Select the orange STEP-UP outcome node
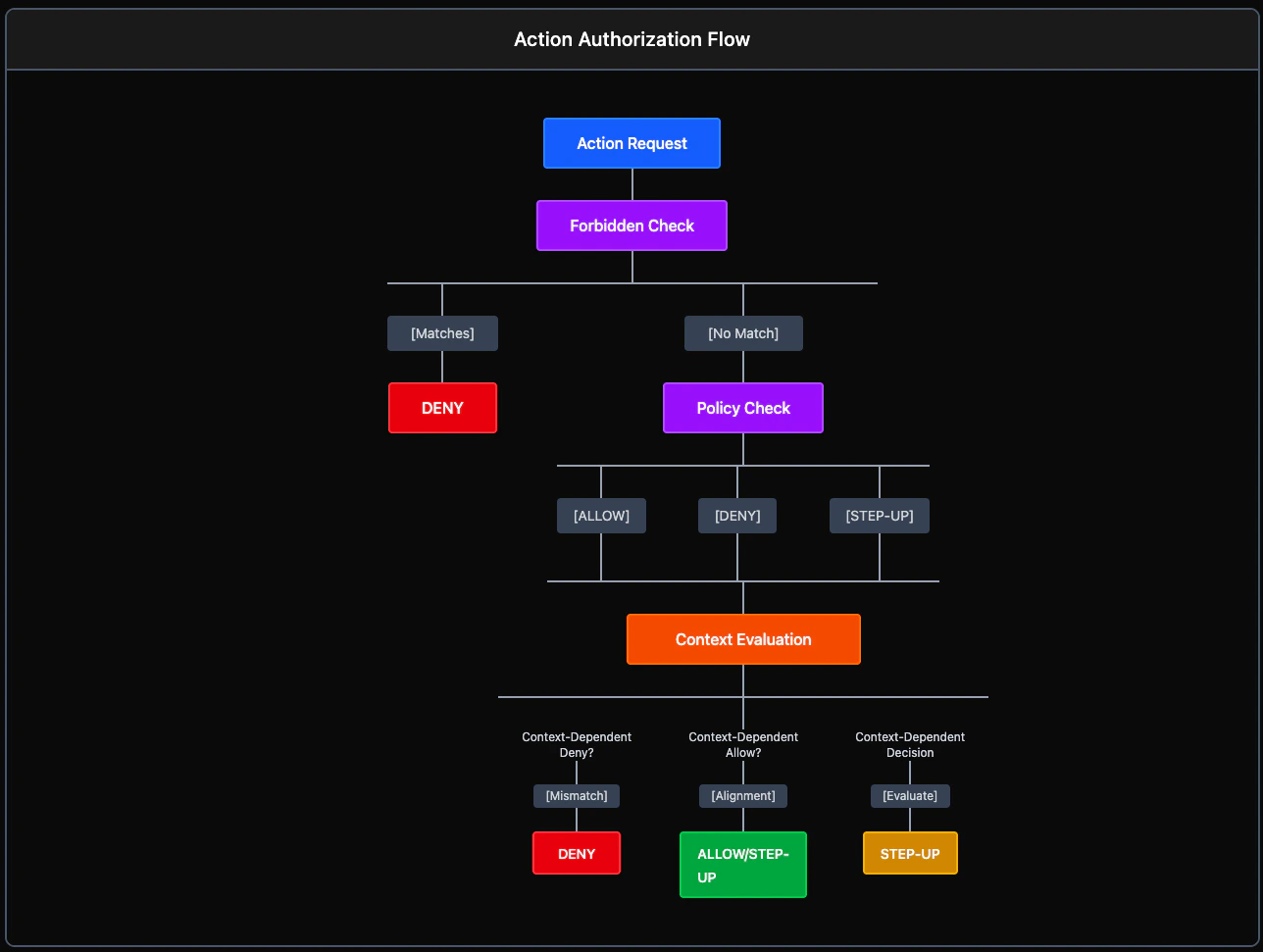 (x=910, y=852)
